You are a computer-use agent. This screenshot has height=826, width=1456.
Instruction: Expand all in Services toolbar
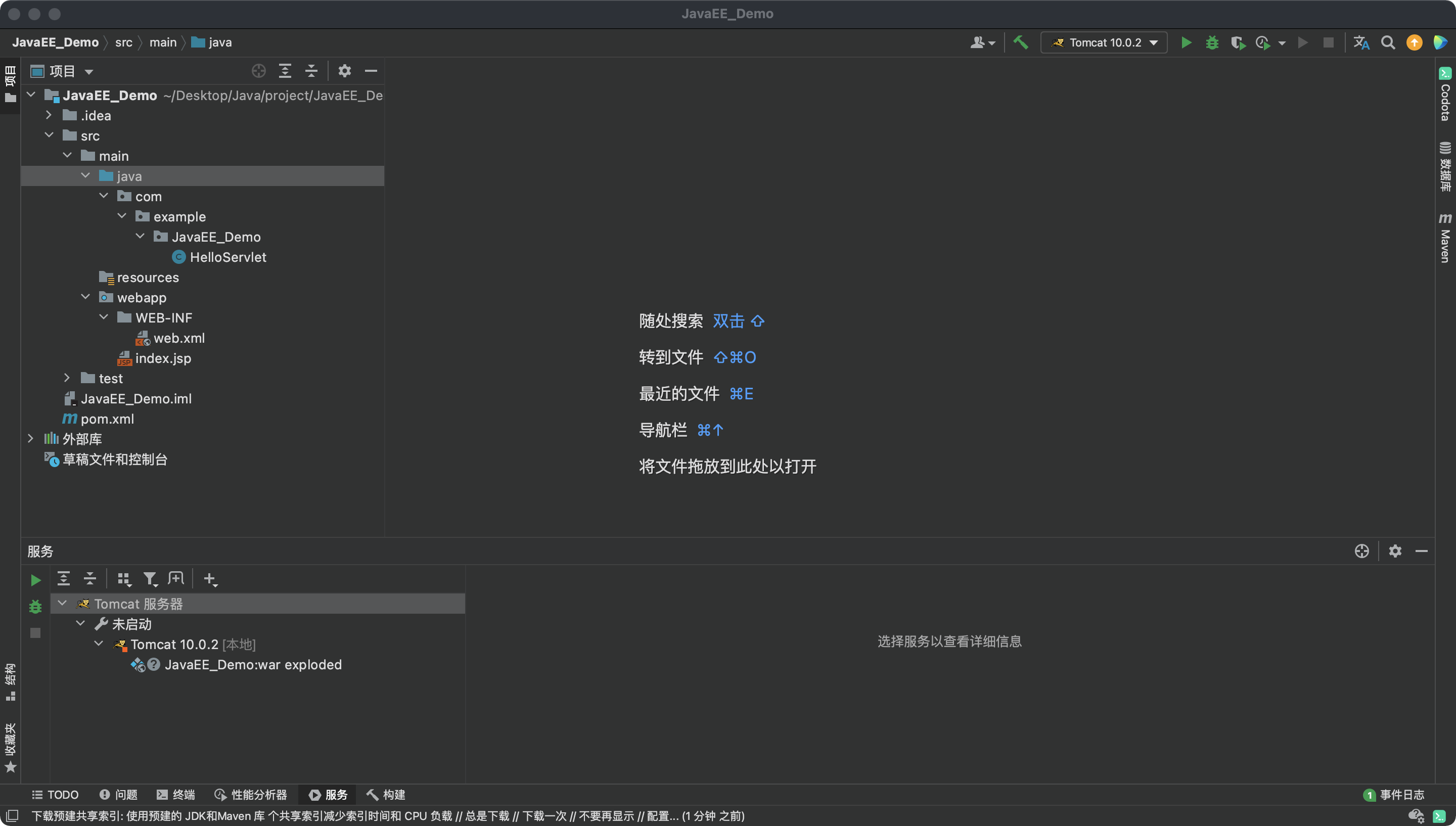(x=64, y=579)
